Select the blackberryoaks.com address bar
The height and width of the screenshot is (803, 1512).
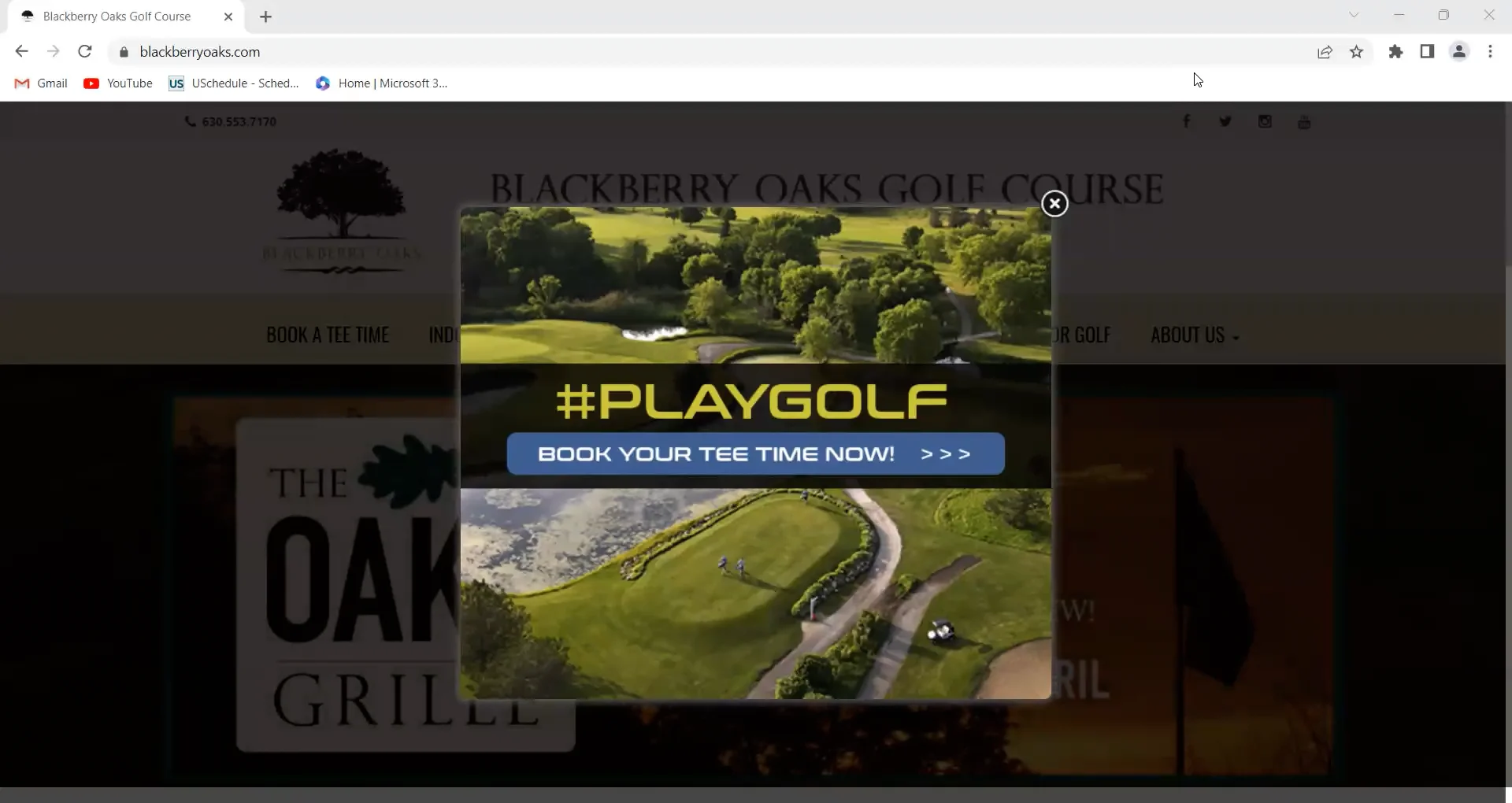pyautogui.click(x=200, y=52)
